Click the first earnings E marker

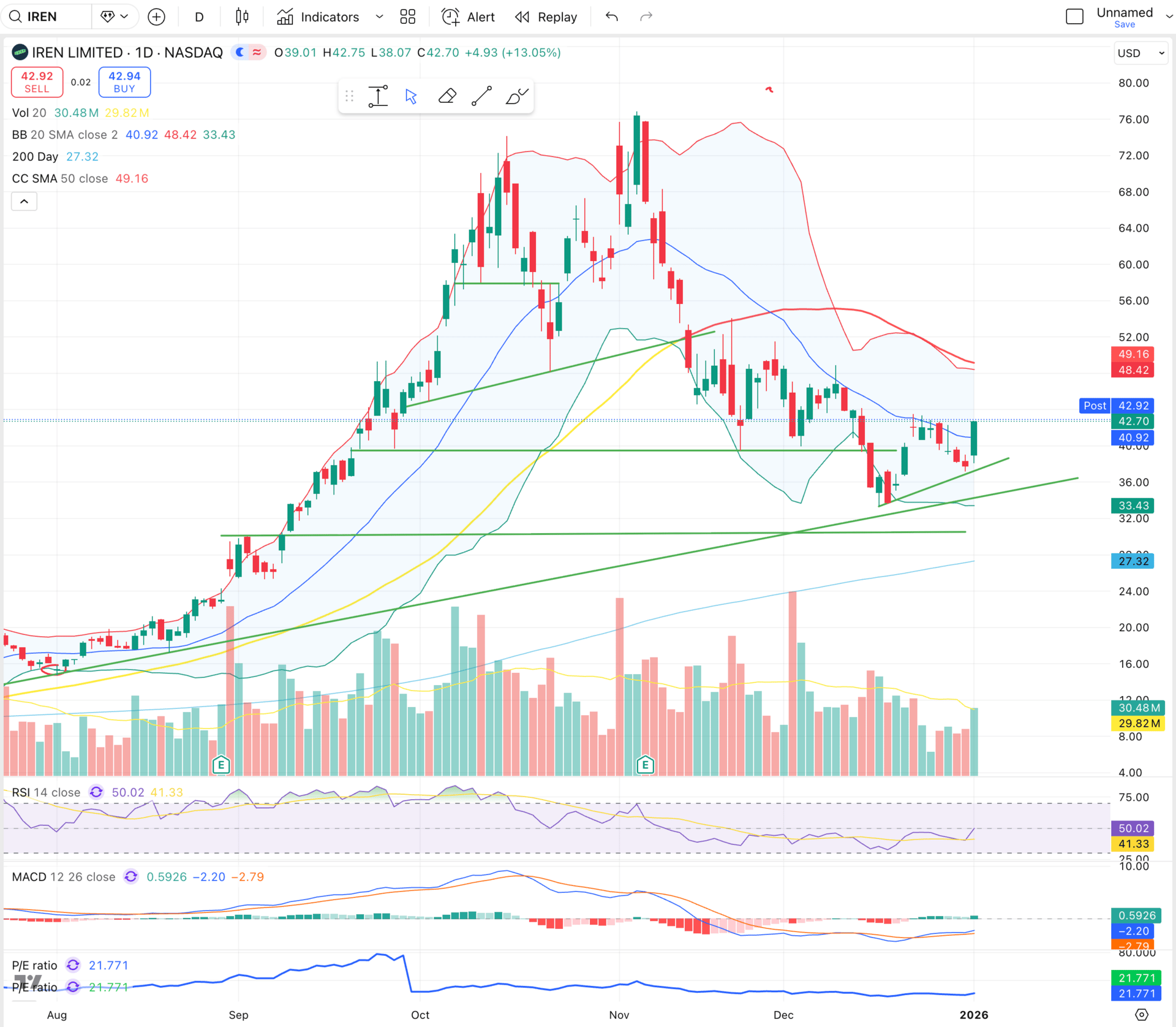click(221, 765)
